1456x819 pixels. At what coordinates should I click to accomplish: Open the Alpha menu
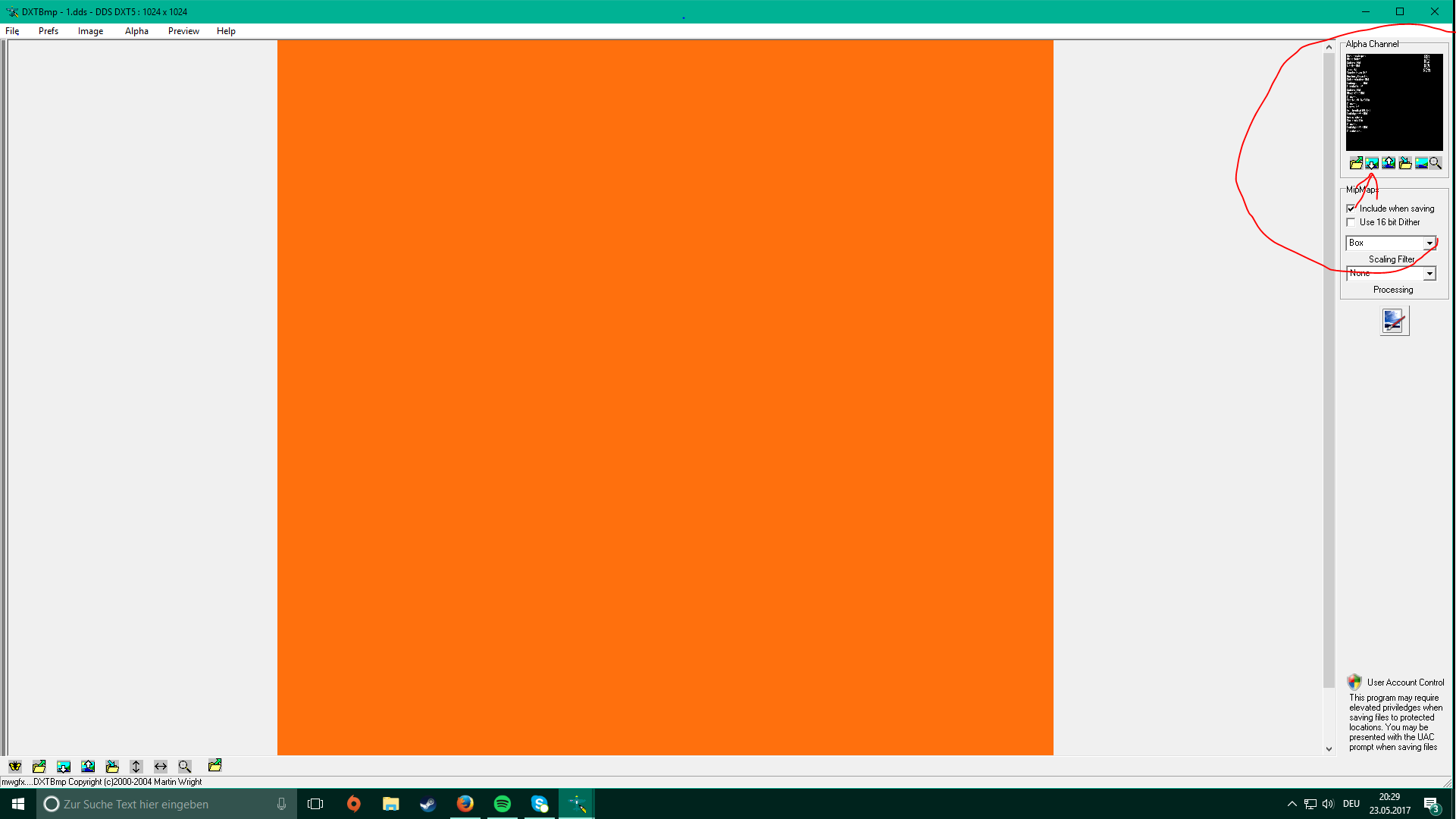(136, 31)
